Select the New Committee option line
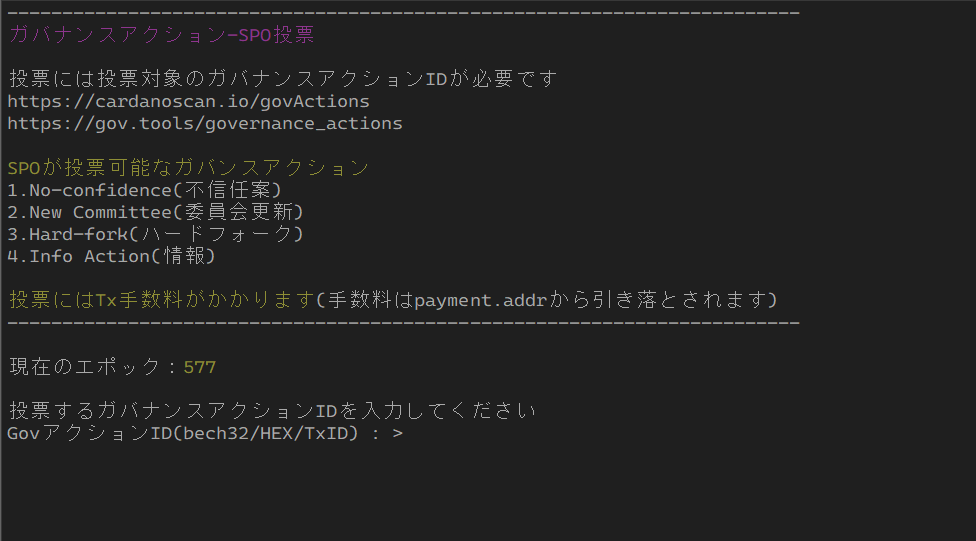 [155, 212]
